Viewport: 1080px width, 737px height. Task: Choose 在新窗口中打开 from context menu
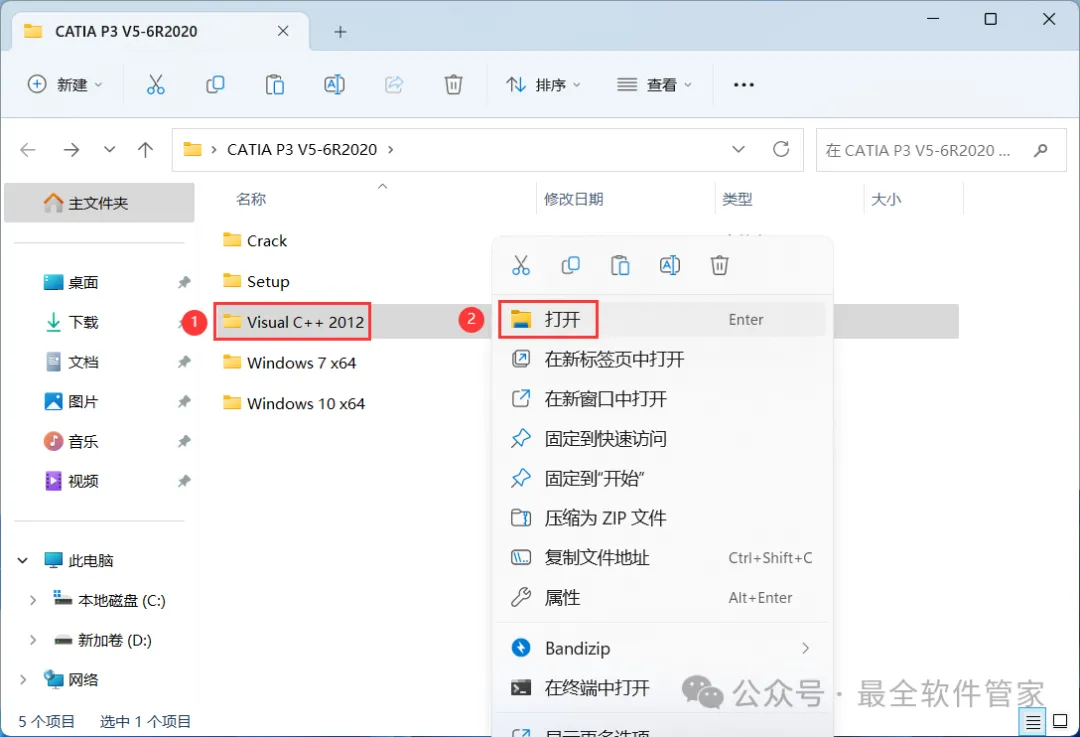[661, 399]
